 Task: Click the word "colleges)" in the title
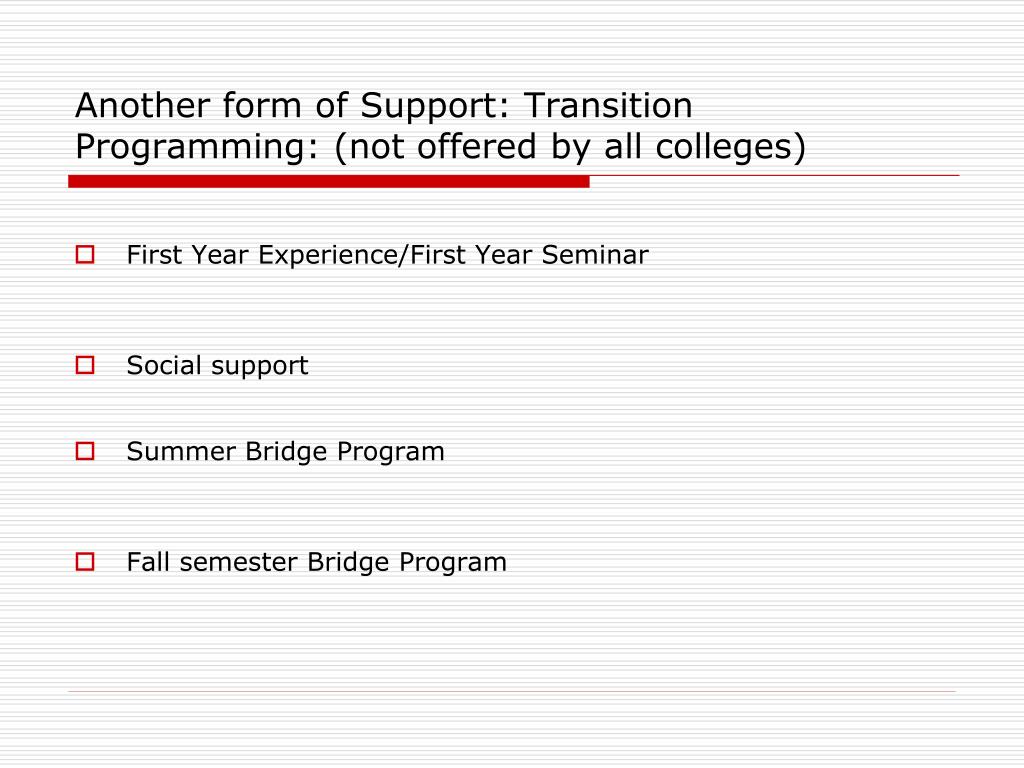click(x=731, y=147)
